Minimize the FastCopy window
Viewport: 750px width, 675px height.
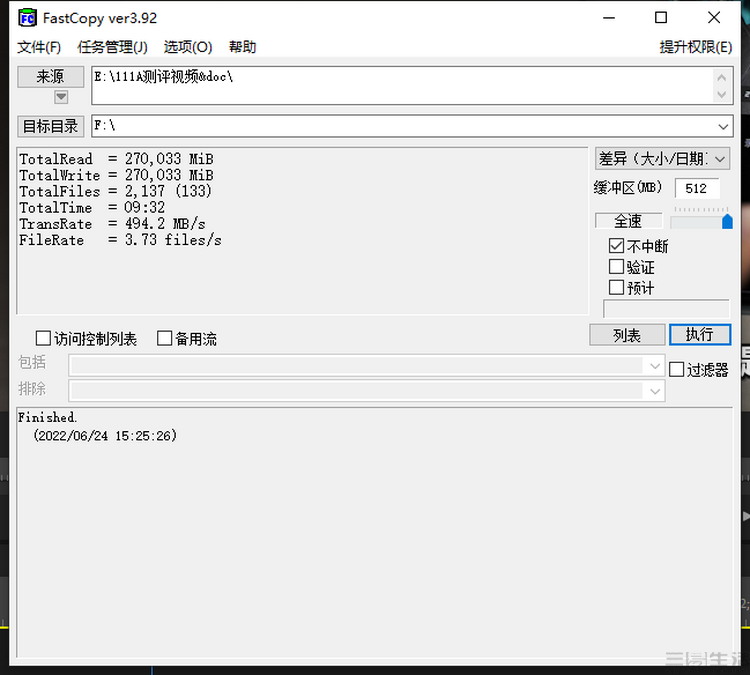pyautogui.click(x=609, y=18)
